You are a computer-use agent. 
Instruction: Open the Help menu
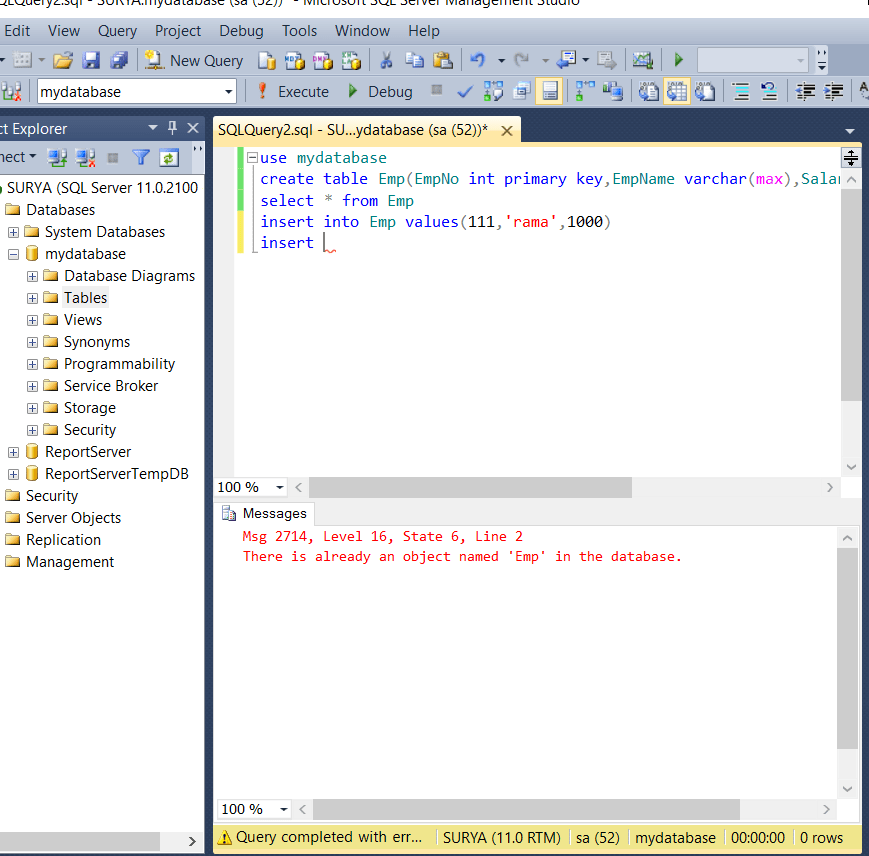[x=424, y=31]
